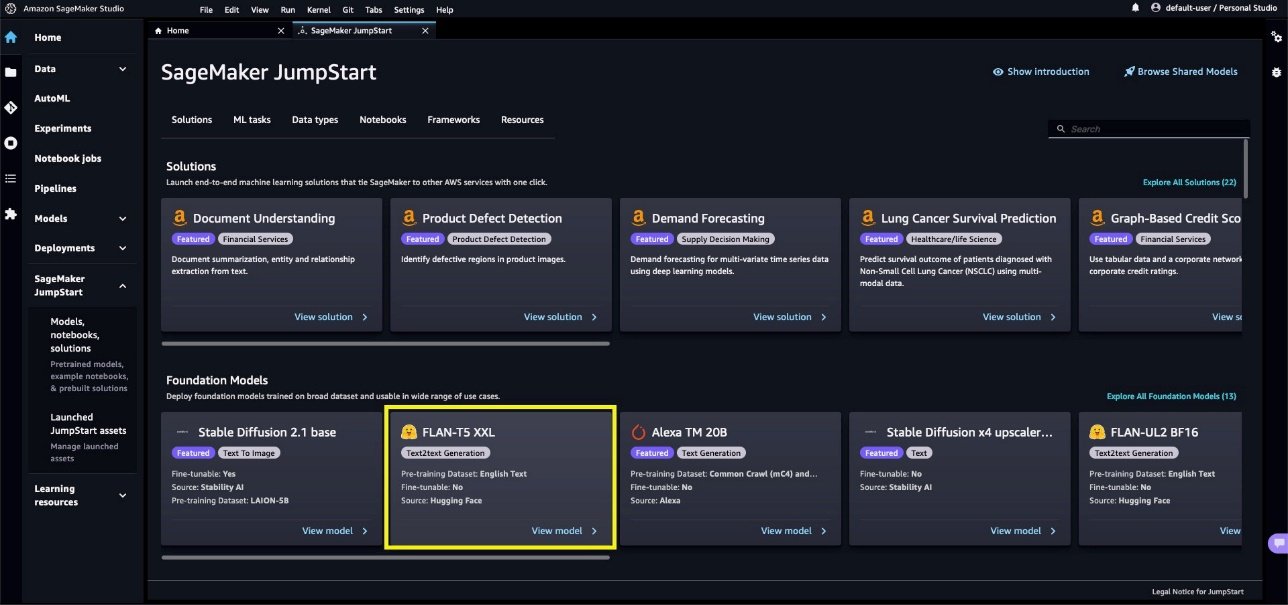Click Show introduction link
Screen dimensions: 1288x605
point(1048,72)
